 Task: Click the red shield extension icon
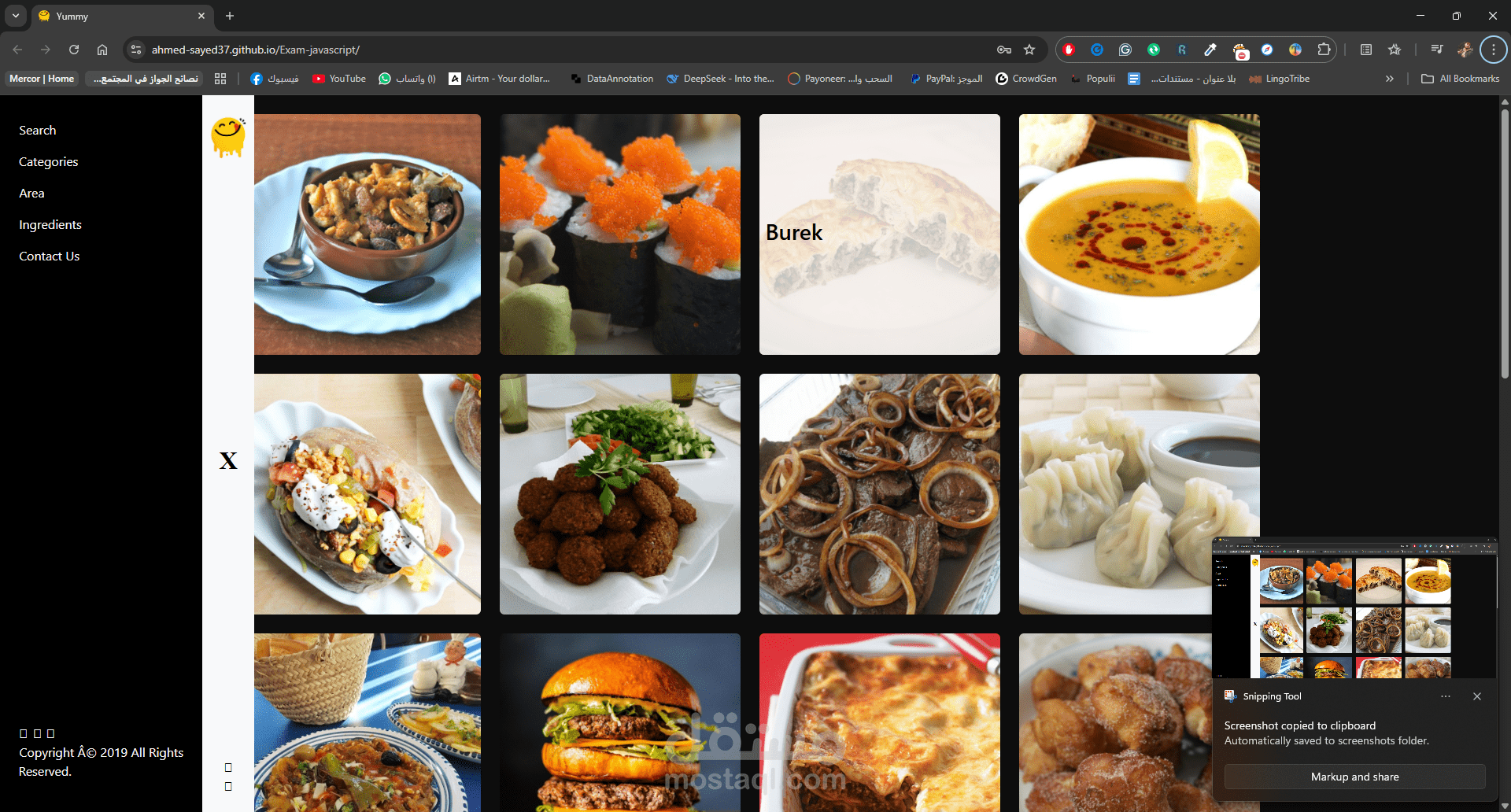[1069, 50]
